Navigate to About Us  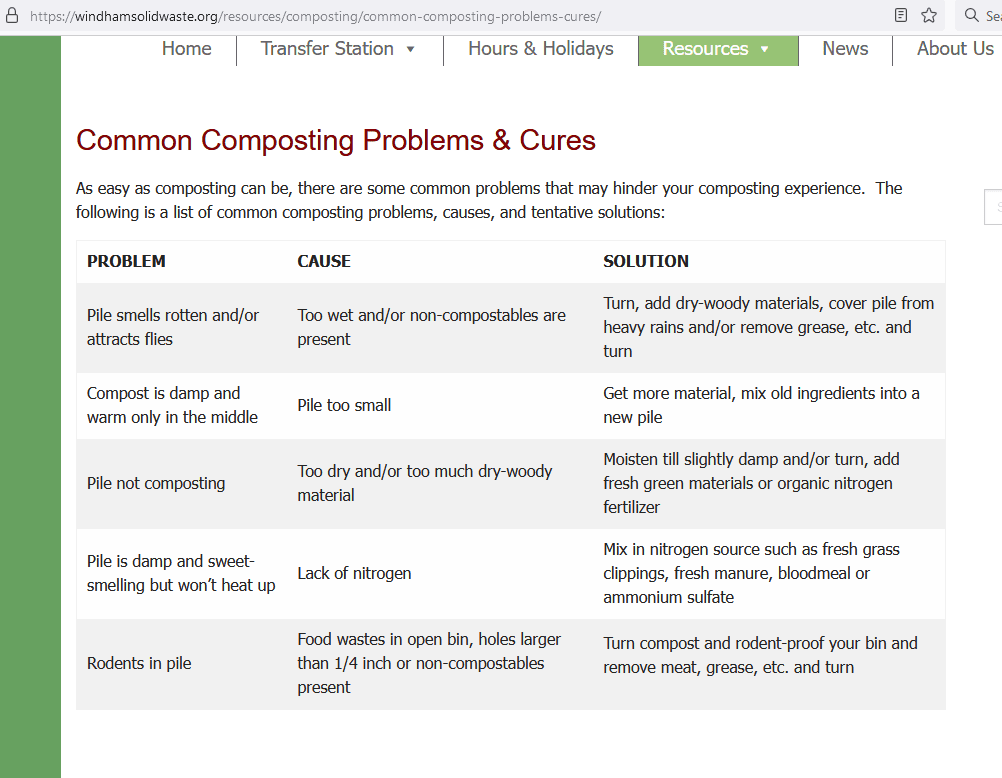955,49
